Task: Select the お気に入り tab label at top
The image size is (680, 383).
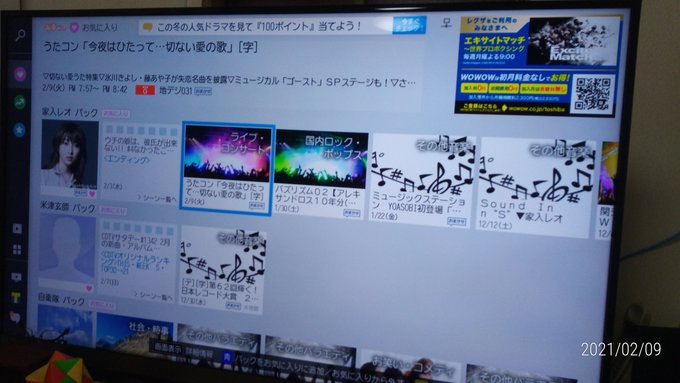Action: pyautogui.click(x=100, y=27)
